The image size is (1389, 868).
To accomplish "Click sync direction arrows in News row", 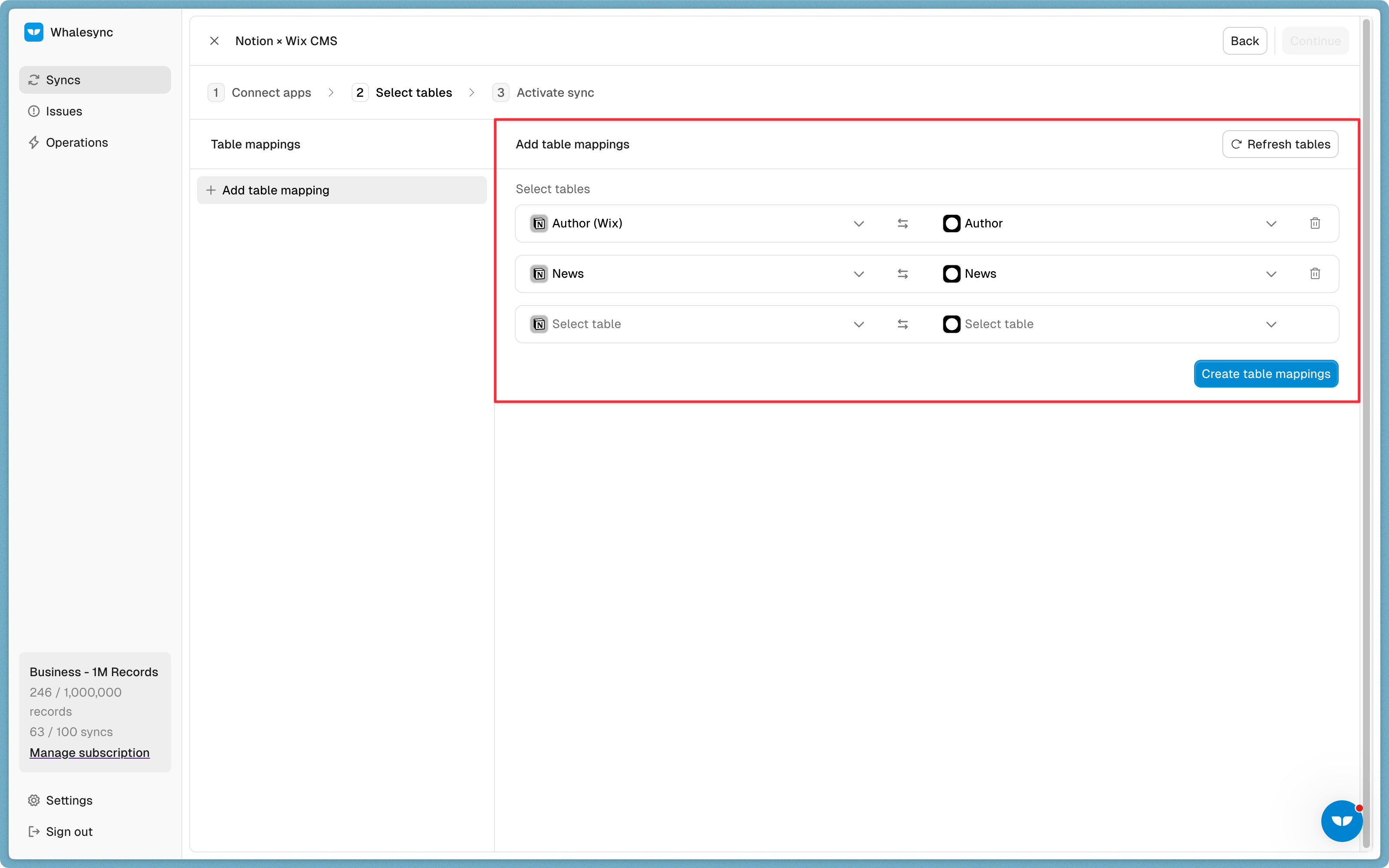I will pyautogui.click(x=902, y=274).
